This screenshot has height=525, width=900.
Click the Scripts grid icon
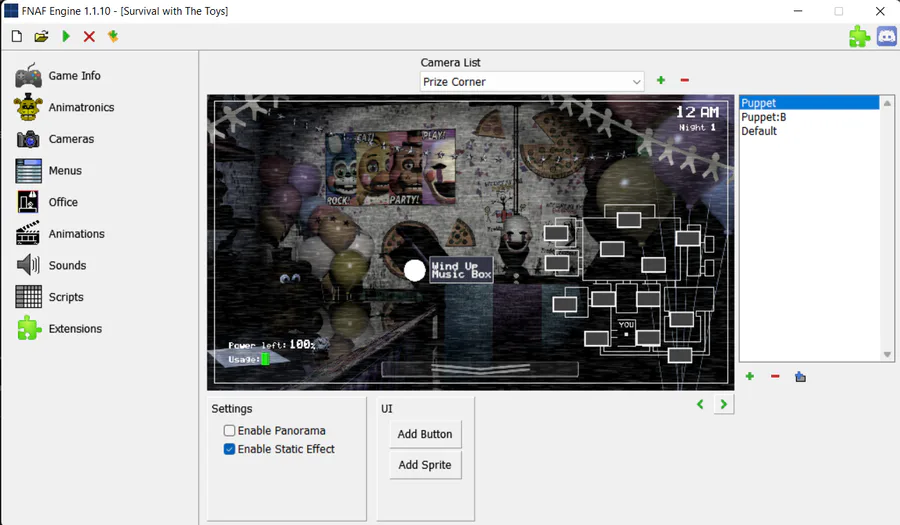(x=28, y=297)
